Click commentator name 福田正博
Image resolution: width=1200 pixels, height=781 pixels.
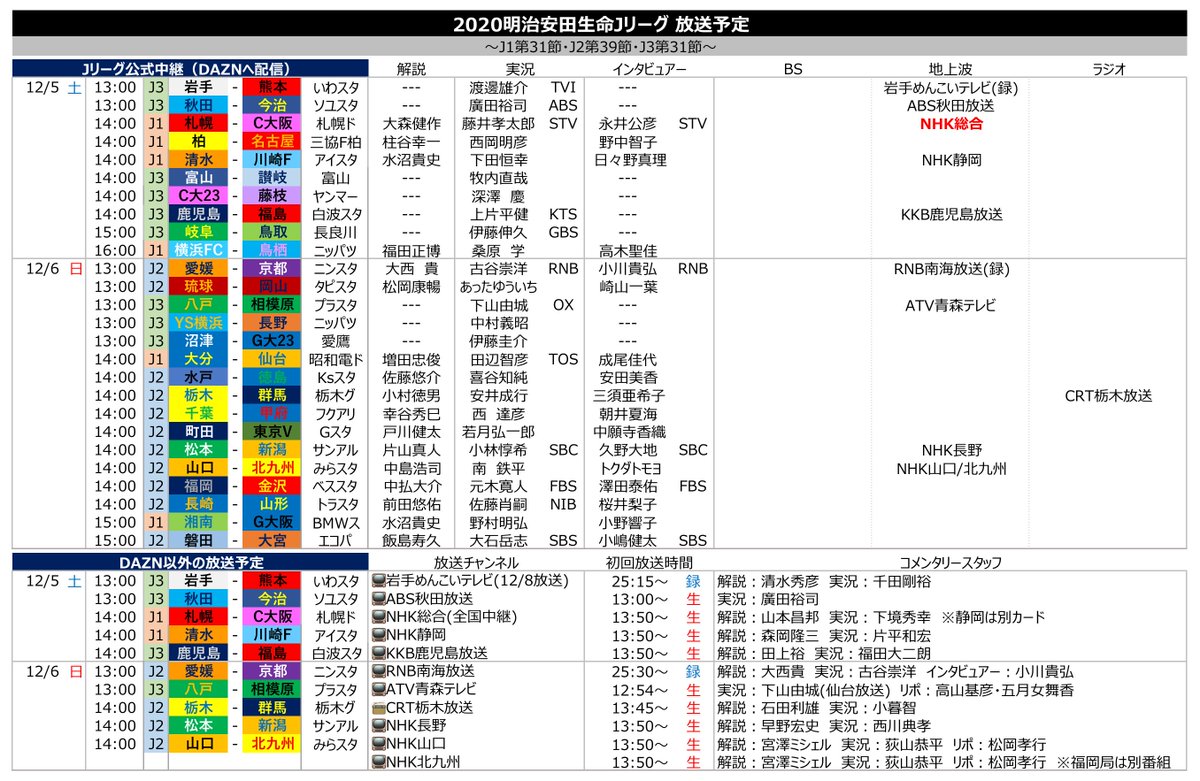[411, 250]
